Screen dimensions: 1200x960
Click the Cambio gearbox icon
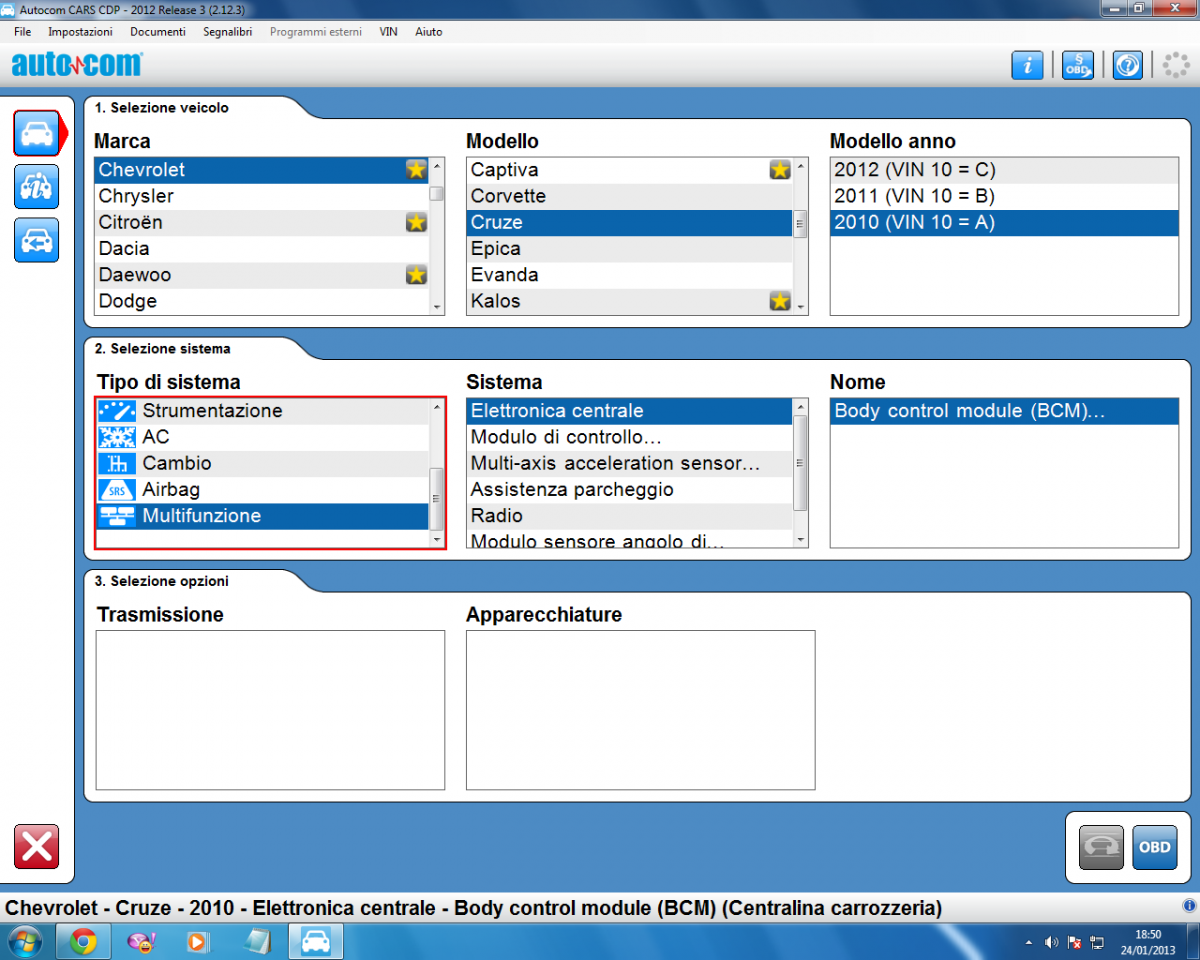(118, 463)
